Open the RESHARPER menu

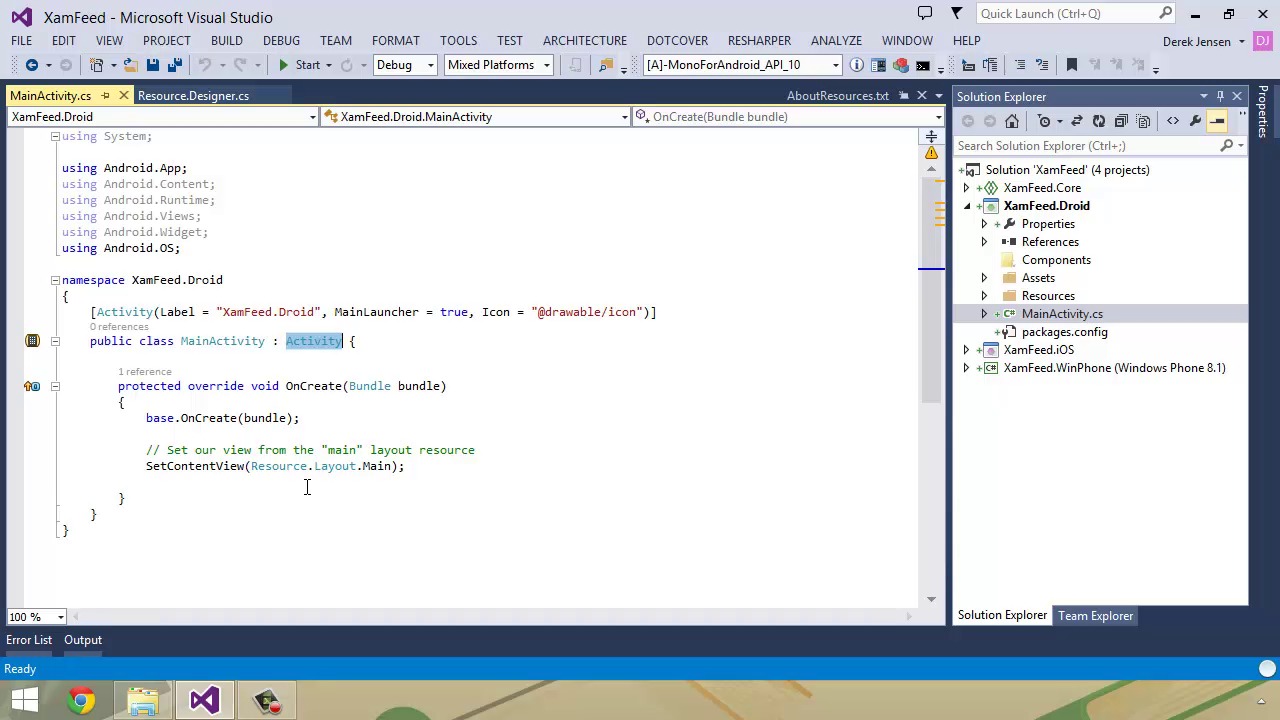(x=759, y=41)
